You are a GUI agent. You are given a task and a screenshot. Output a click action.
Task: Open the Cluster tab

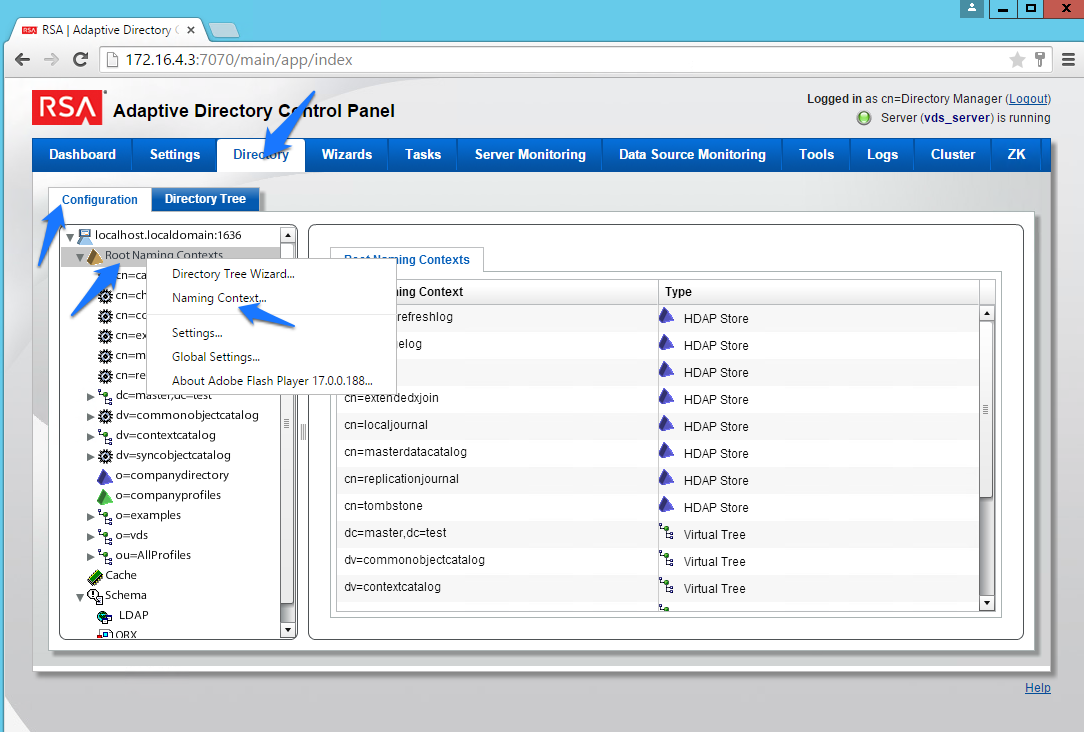953,155
